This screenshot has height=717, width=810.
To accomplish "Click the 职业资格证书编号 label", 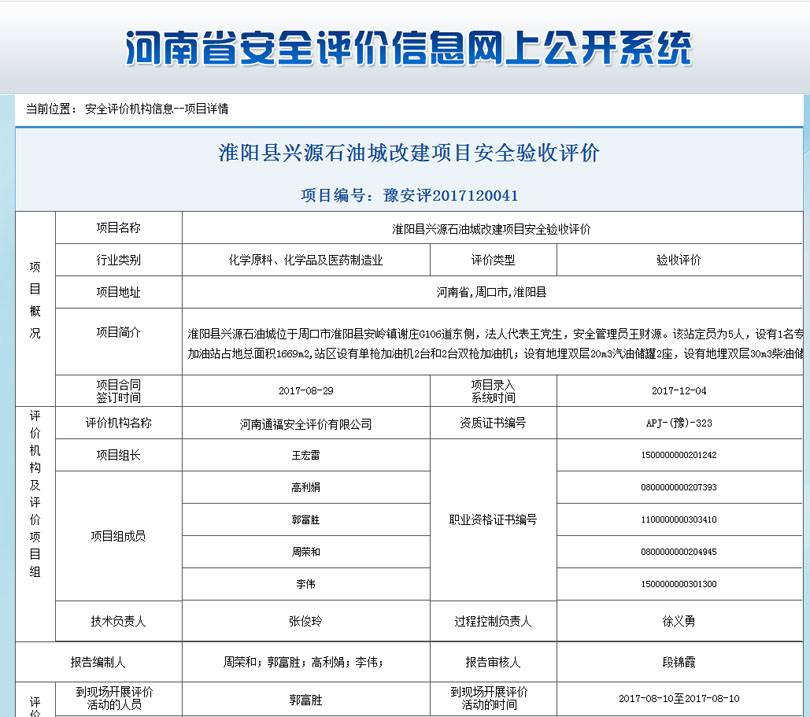I will [x=493, y=520].
